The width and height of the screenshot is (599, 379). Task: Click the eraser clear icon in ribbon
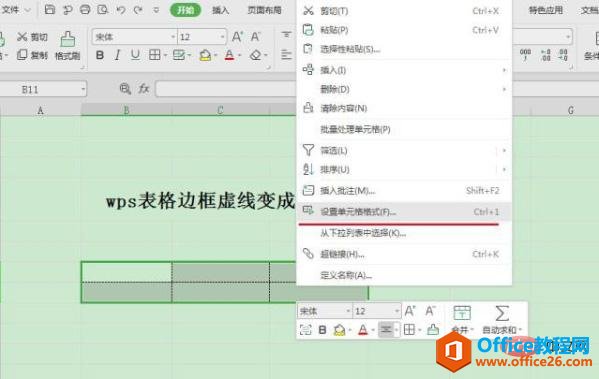pos(256,55)
